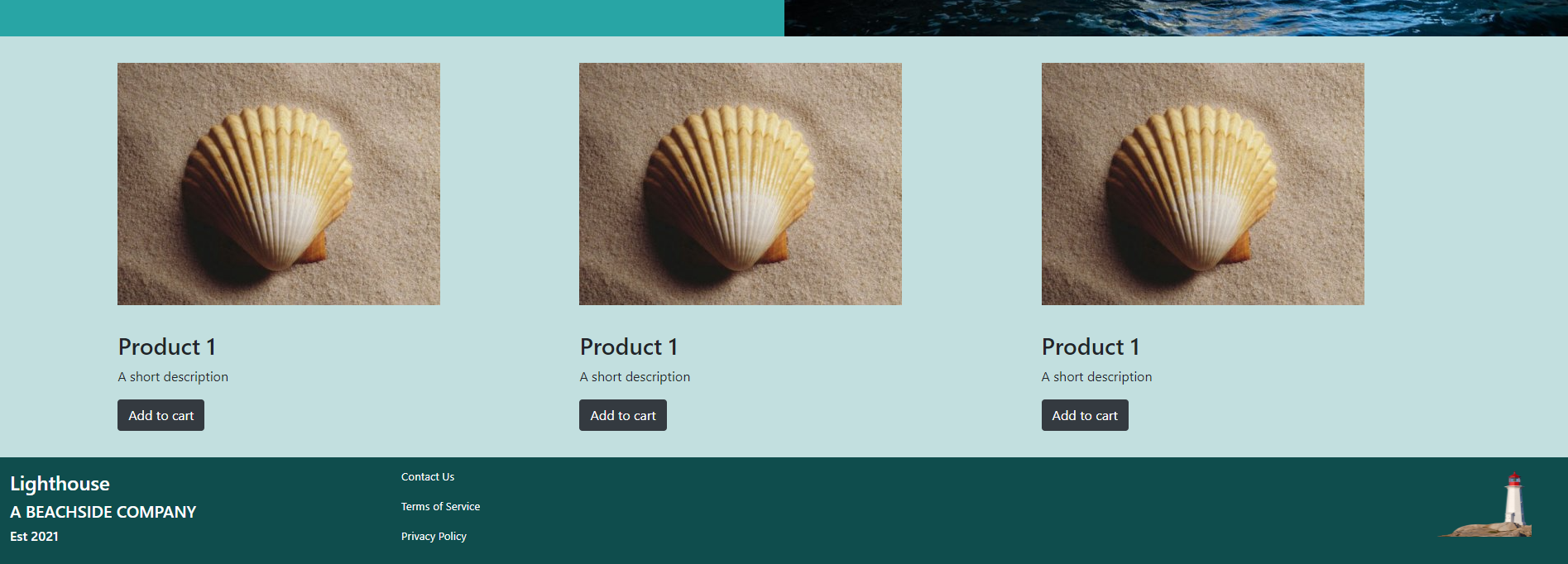The image size is (1568, 564).
Task: Click the lighthouse logo in the footer
Action: pyautogui.click(x=1485, y=506)
